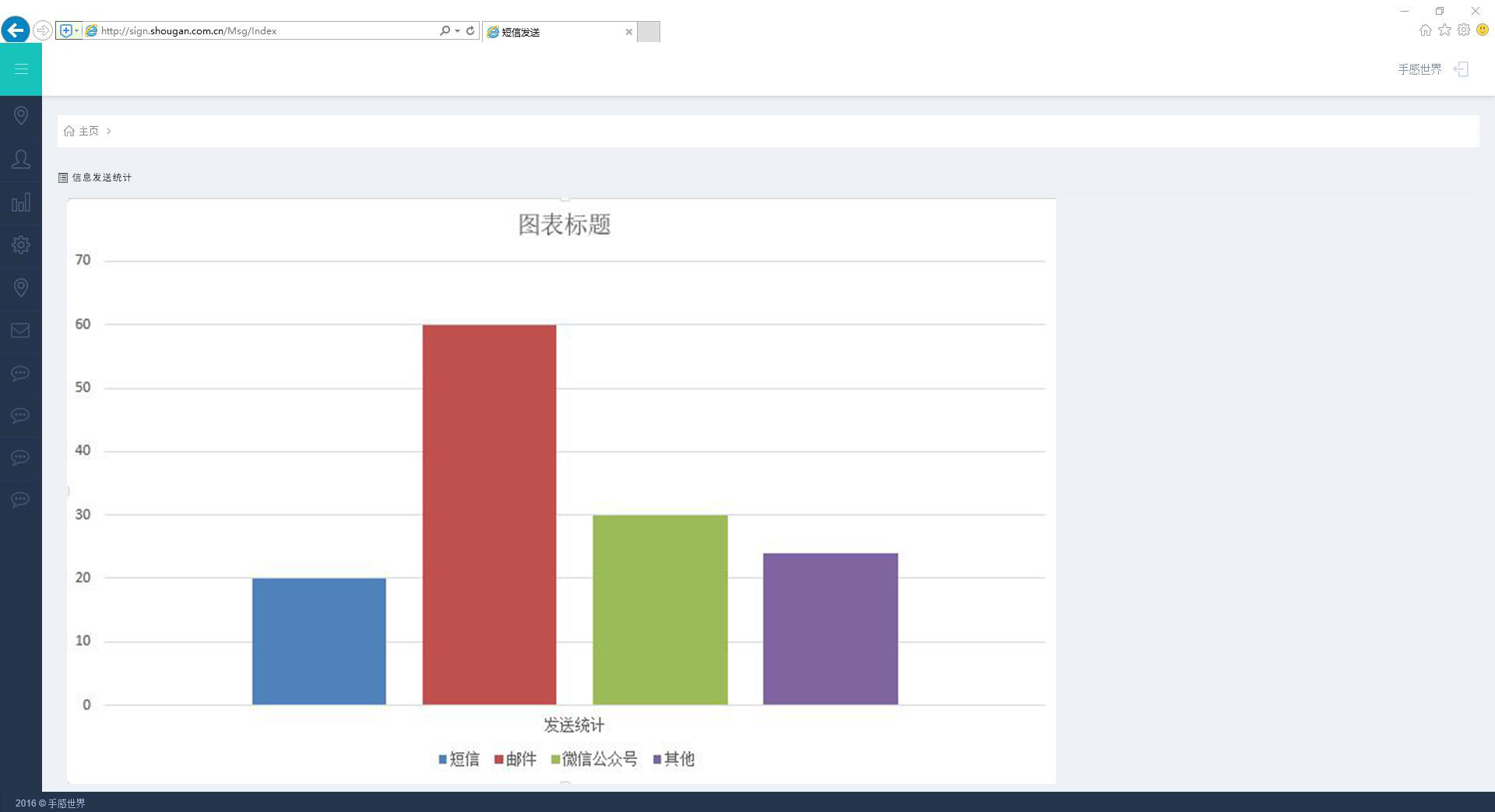The height and width of the screenshot is (812, 1495).
Task: Click the compatibility shield icon in address bar
Action: pos(66,30)
